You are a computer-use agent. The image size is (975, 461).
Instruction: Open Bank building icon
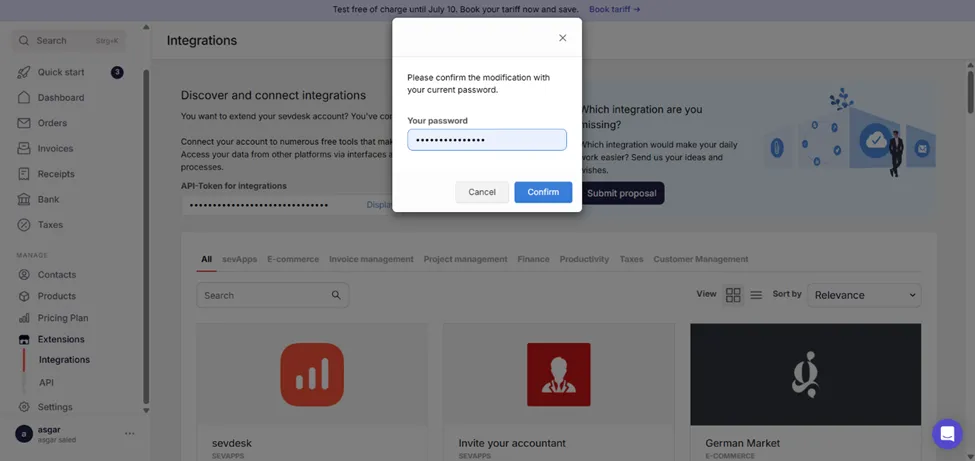click(24, 200)
